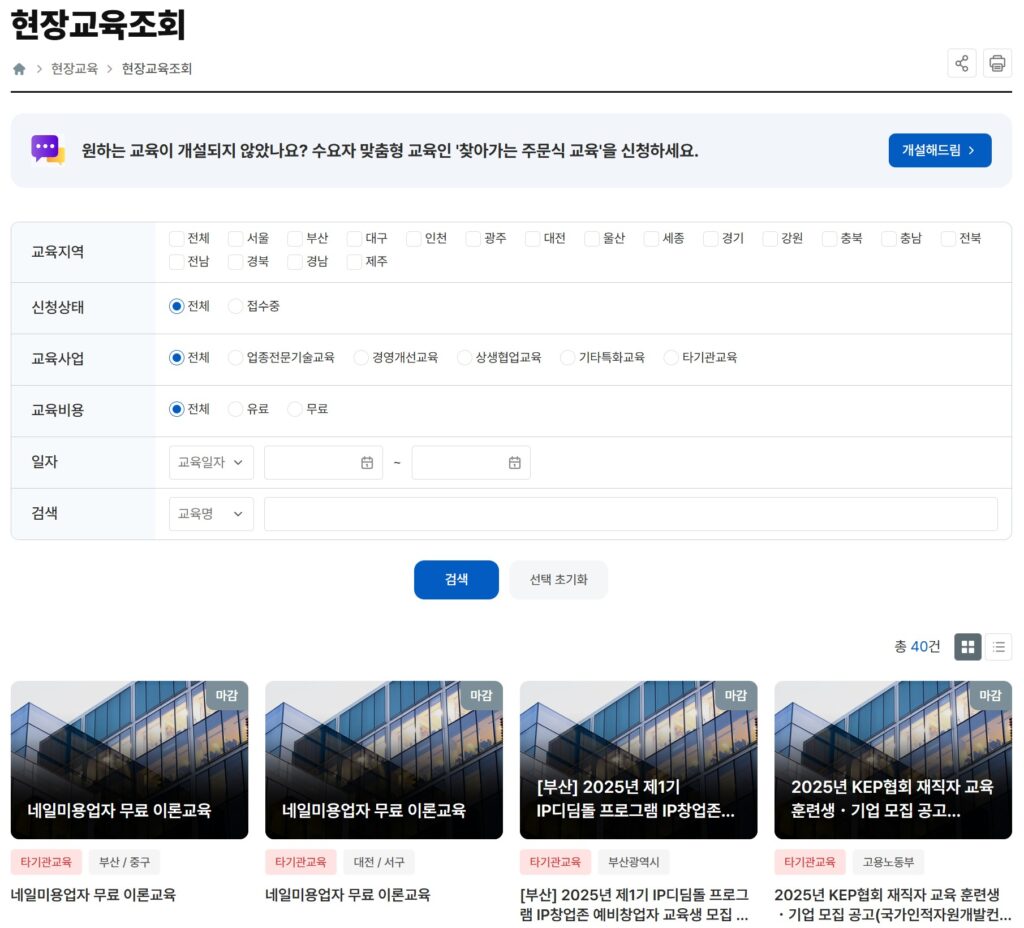Click title link under 대전 / 서구 tag

(x=348, y=895)
